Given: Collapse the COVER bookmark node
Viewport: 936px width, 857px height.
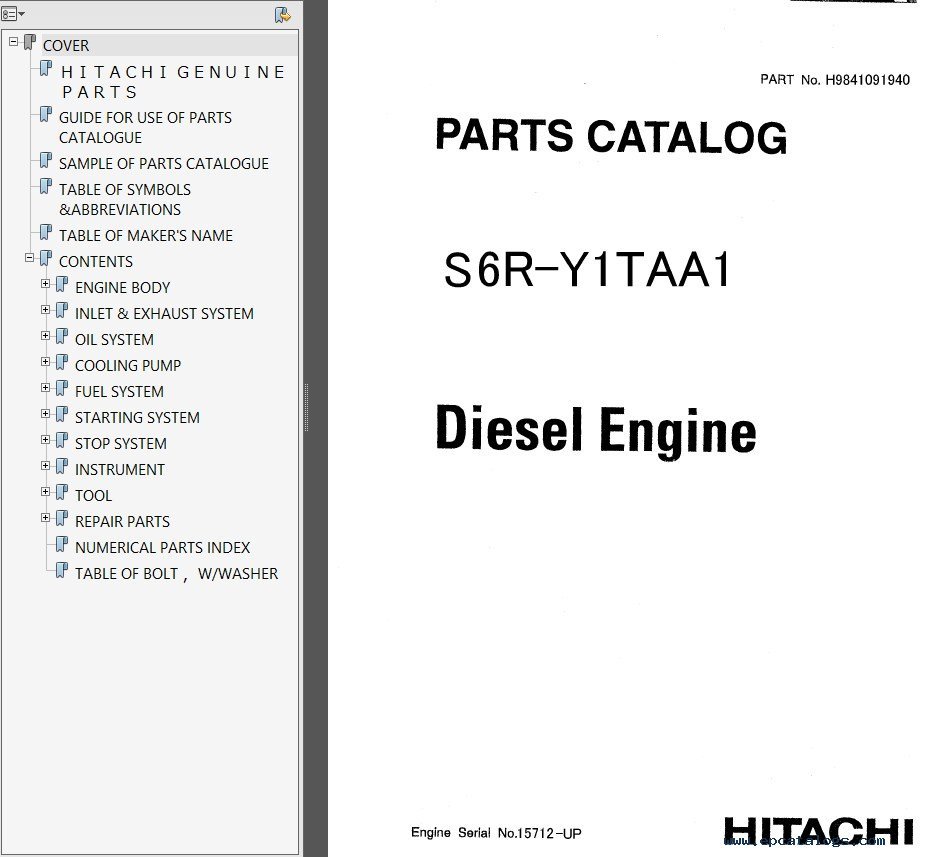Looking at the screenshot, I should tap(13, 42).
